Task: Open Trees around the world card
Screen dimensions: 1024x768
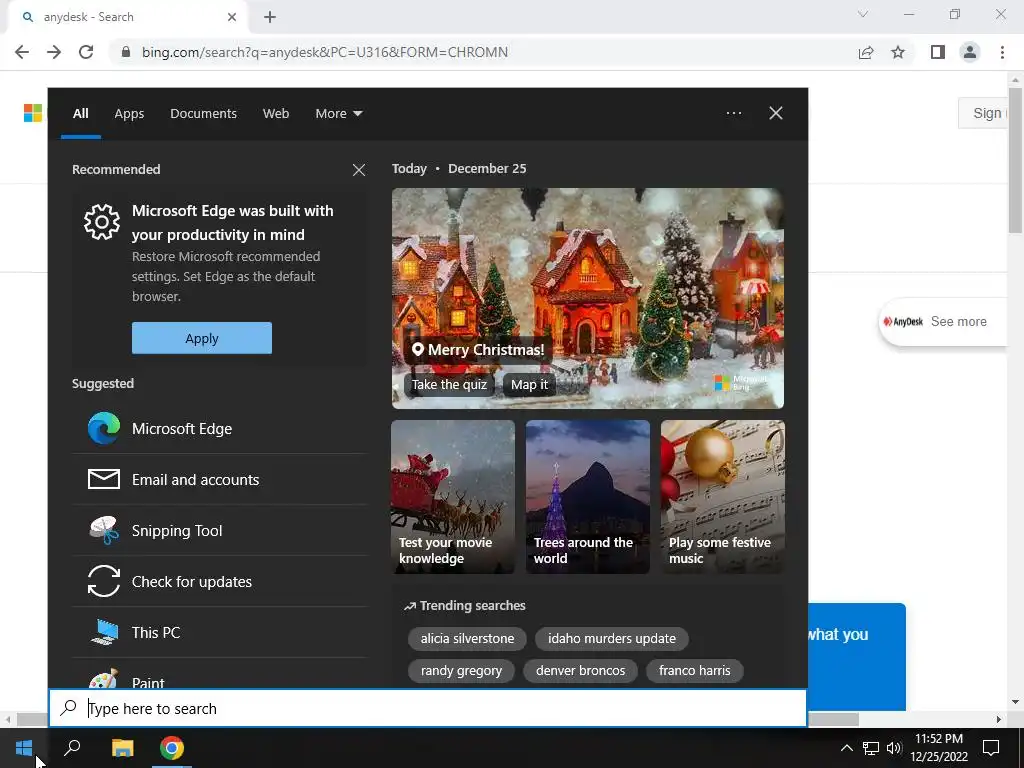Action: coord(588,497)
